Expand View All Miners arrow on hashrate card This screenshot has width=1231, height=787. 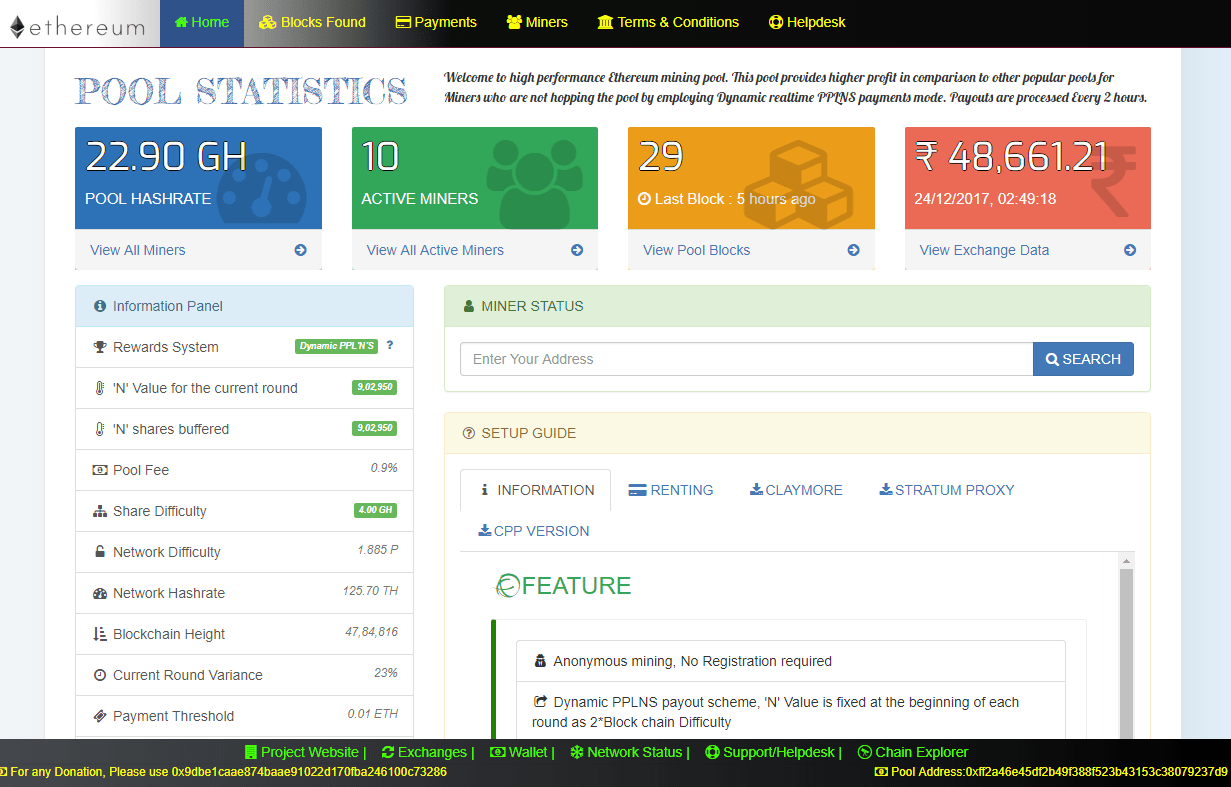click(300, 250)
